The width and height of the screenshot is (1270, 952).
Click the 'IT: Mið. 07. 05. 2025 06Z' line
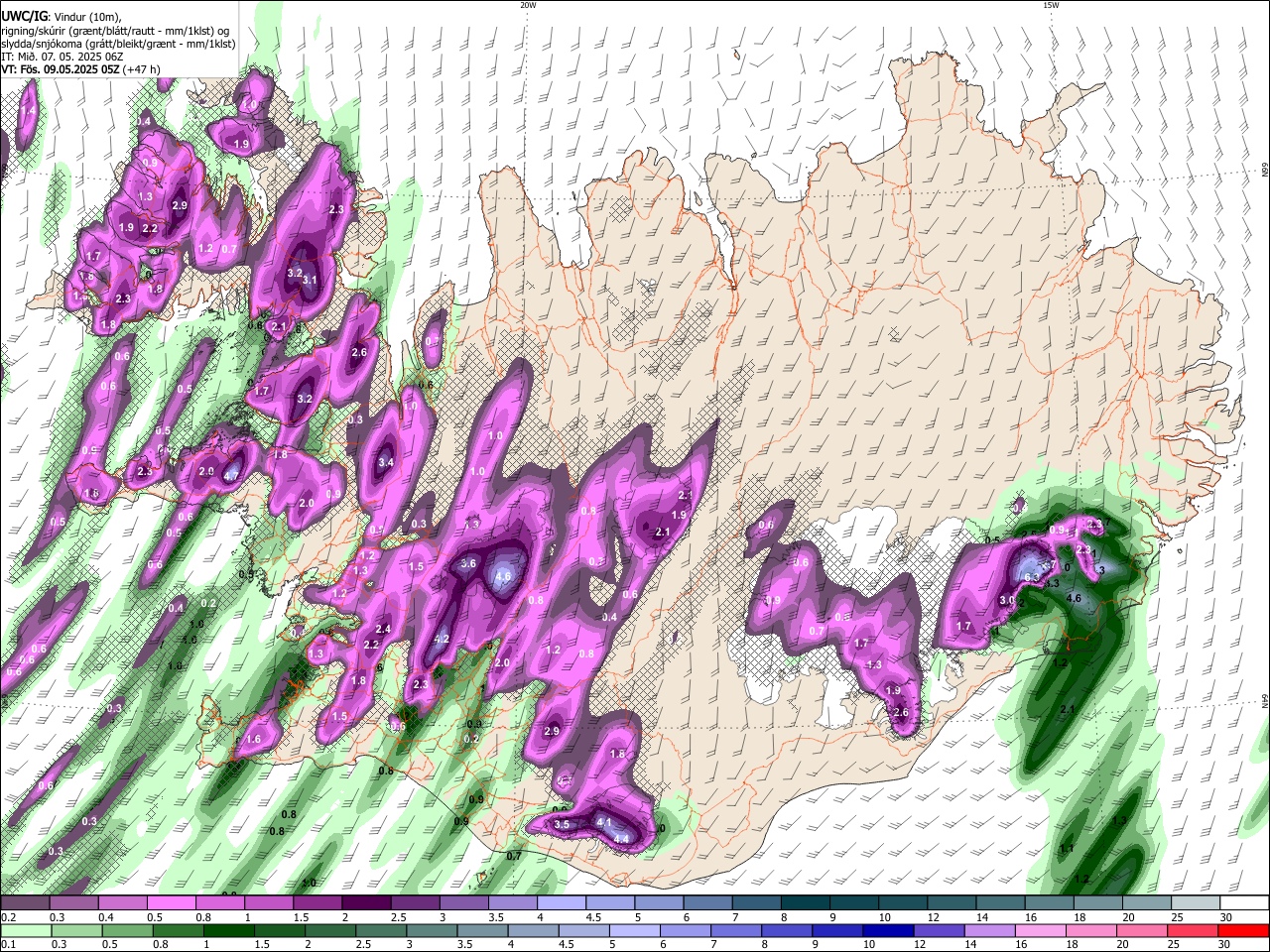click(x=63, y=57)
